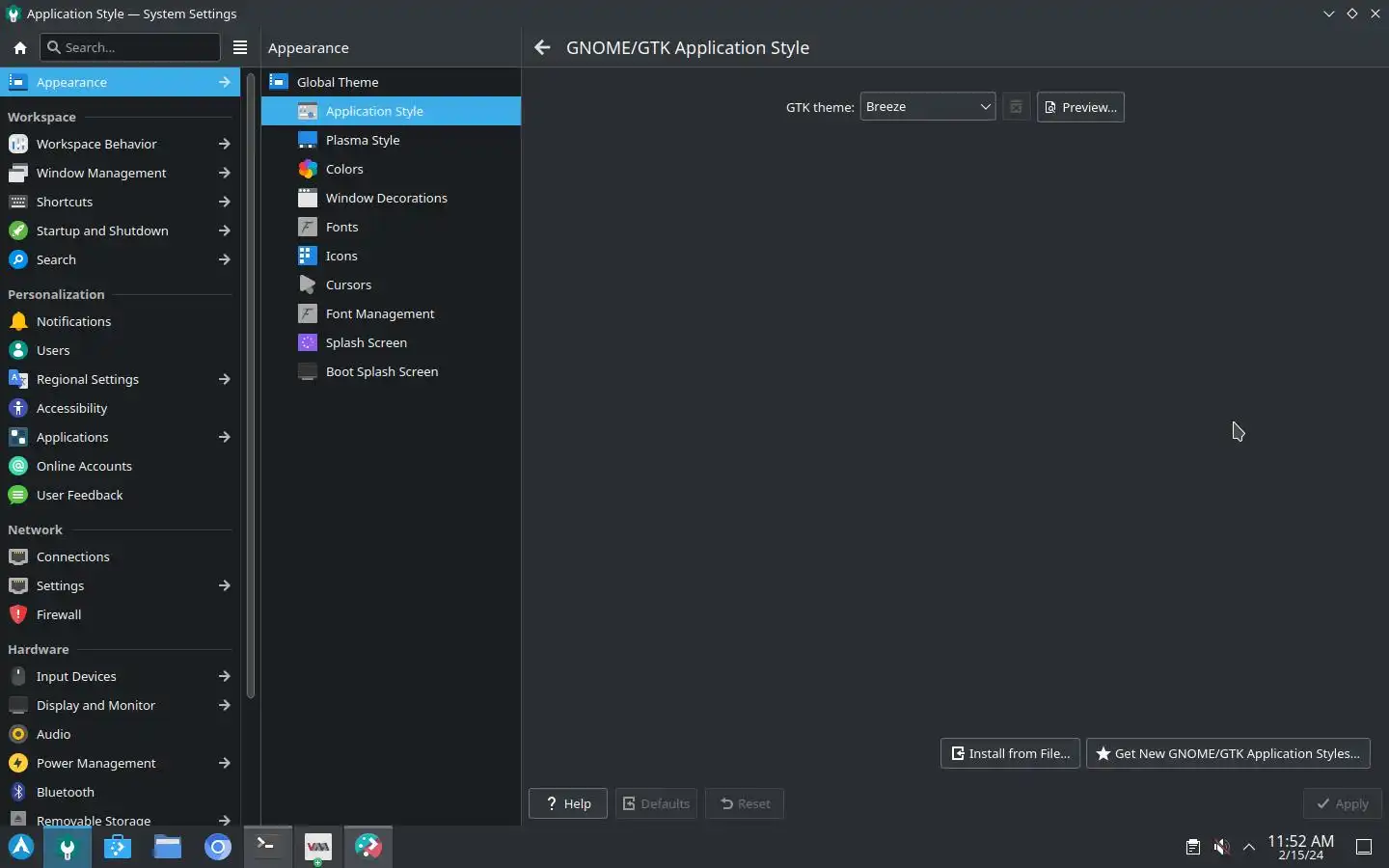Open the GTK theme combo box
Viewport: 1389px width, 868px height.
[927, 107]
